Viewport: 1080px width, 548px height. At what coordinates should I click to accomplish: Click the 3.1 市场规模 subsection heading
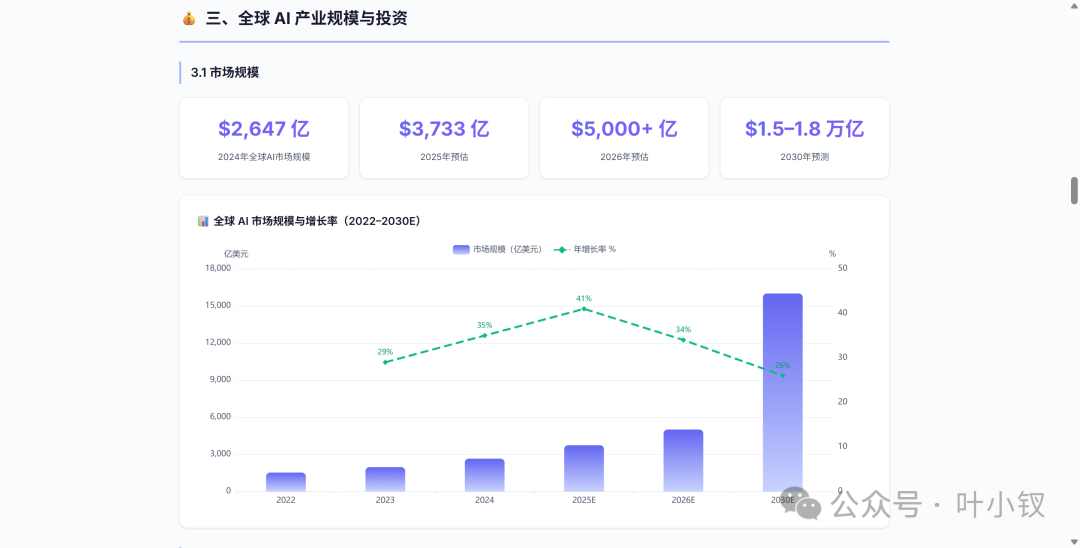click(x=225, y=72)
